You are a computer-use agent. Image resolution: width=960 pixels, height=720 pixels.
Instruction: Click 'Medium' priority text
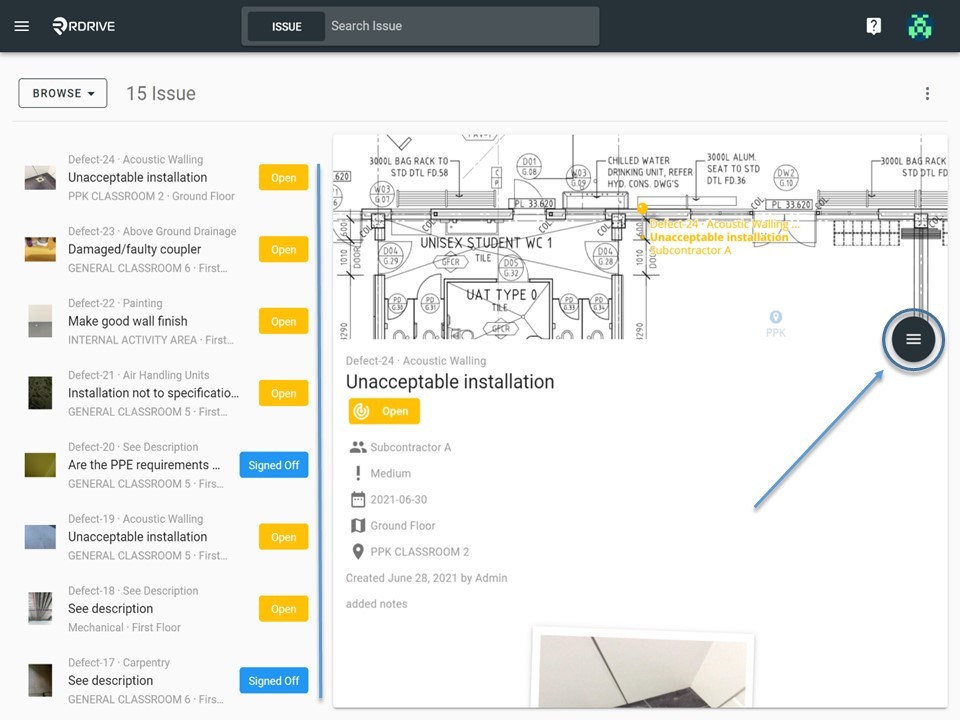click(x=391, y=473)
